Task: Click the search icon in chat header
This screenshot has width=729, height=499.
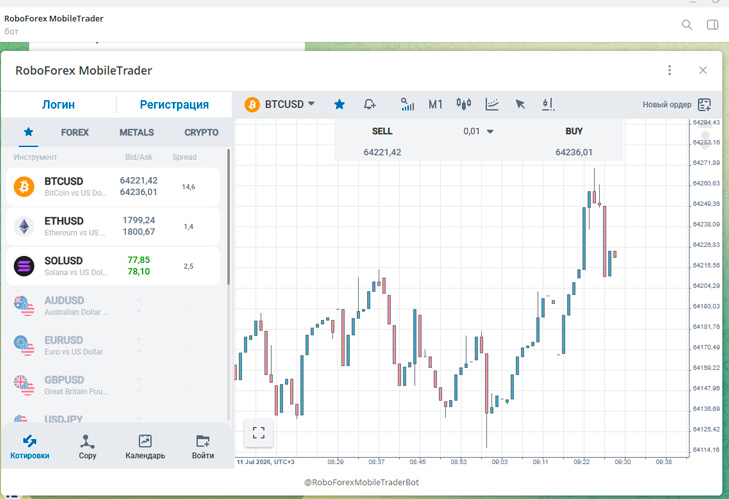Action: click(x=687, y=25)
